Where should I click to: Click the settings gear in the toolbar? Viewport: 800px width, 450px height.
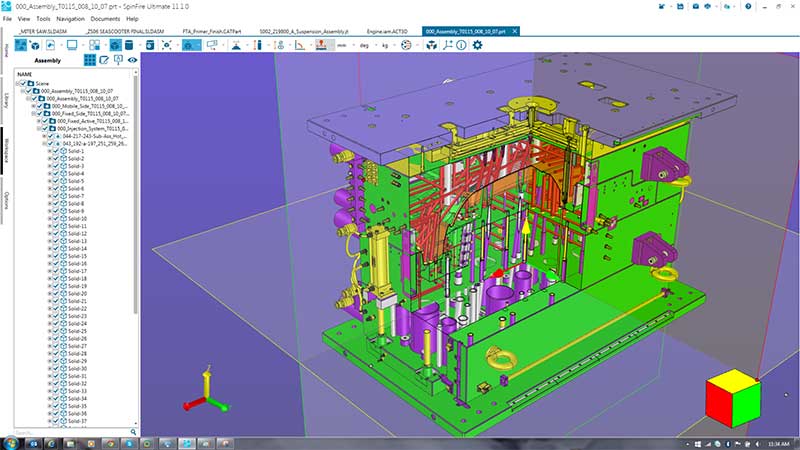[477, 45]
